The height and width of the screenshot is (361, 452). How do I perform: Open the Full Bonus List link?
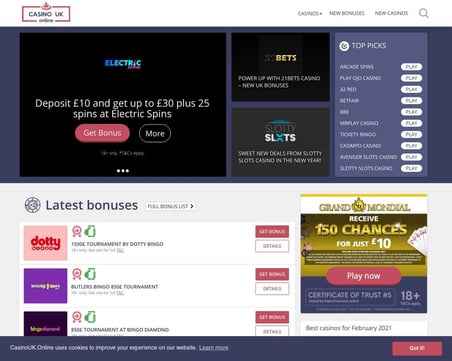pyautogui.click(x=170, y=206)
